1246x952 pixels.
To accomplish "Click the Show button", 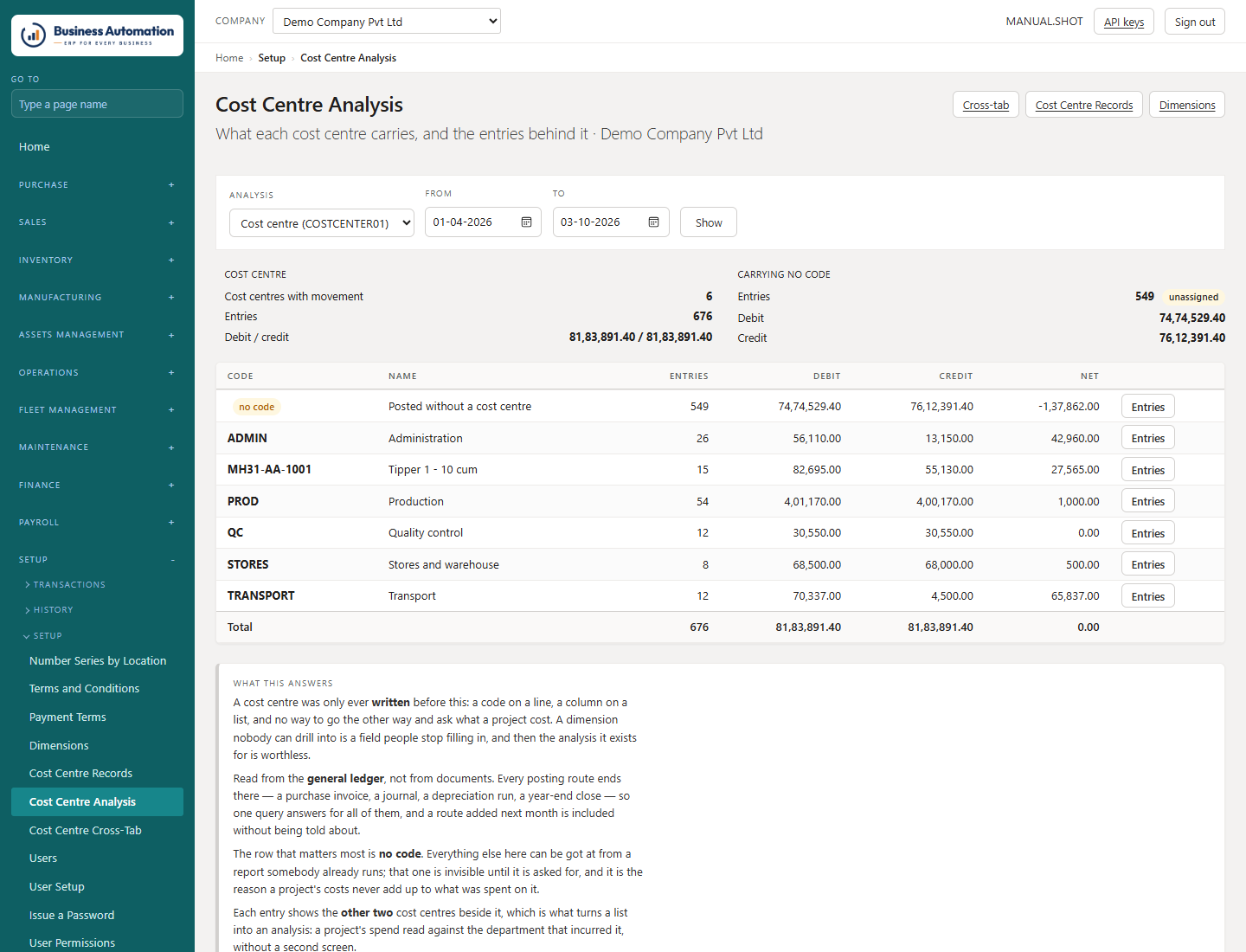I will click(x=709, y=222).
